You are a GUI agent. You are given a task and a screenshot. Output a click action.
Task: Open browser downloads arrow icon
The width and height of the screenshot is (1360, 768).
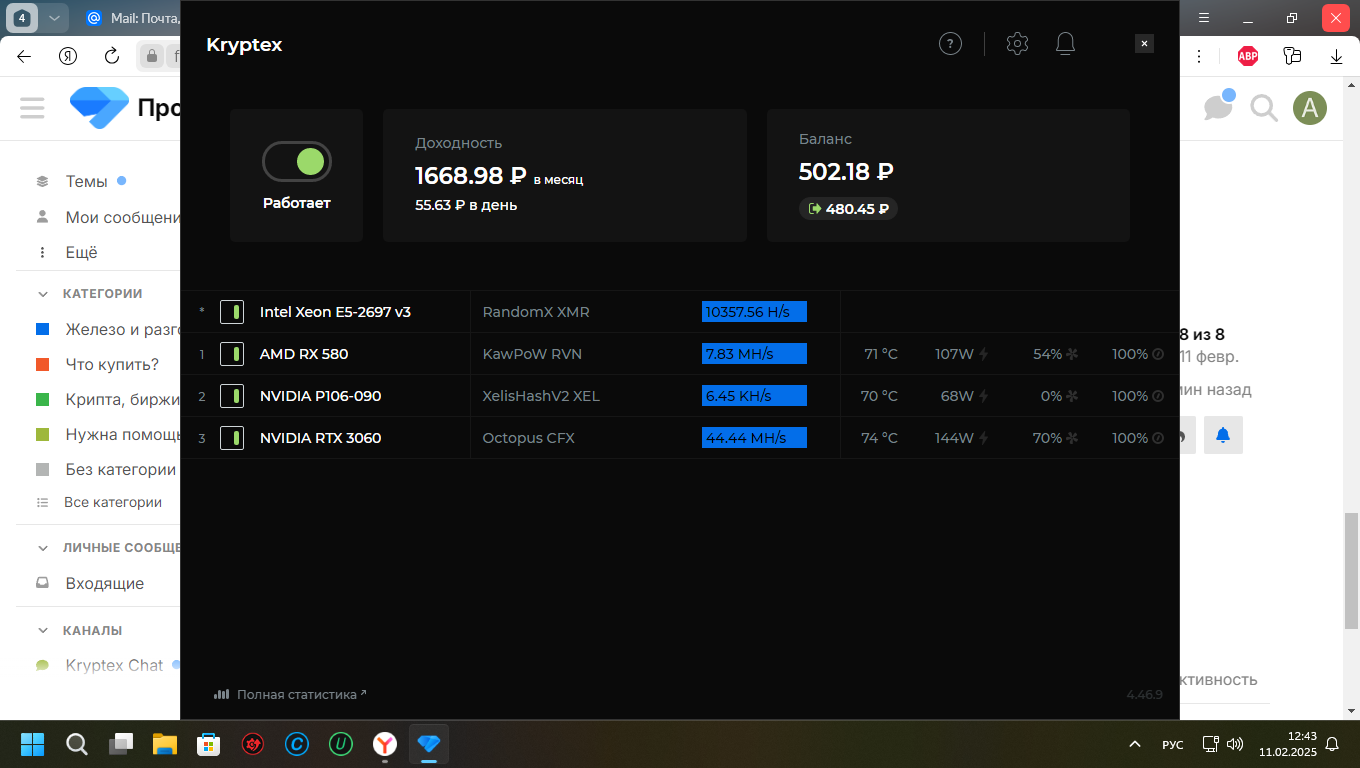[x=1336, y=57]
